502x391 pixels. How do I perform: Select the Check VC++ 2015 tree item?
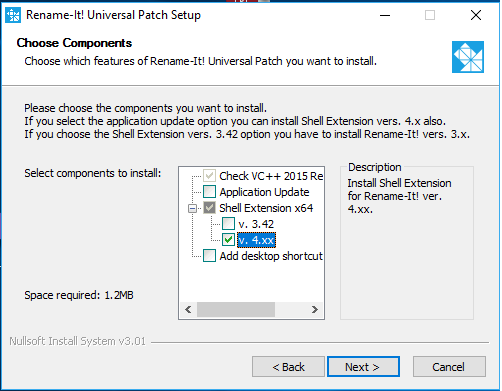(271, 176)
